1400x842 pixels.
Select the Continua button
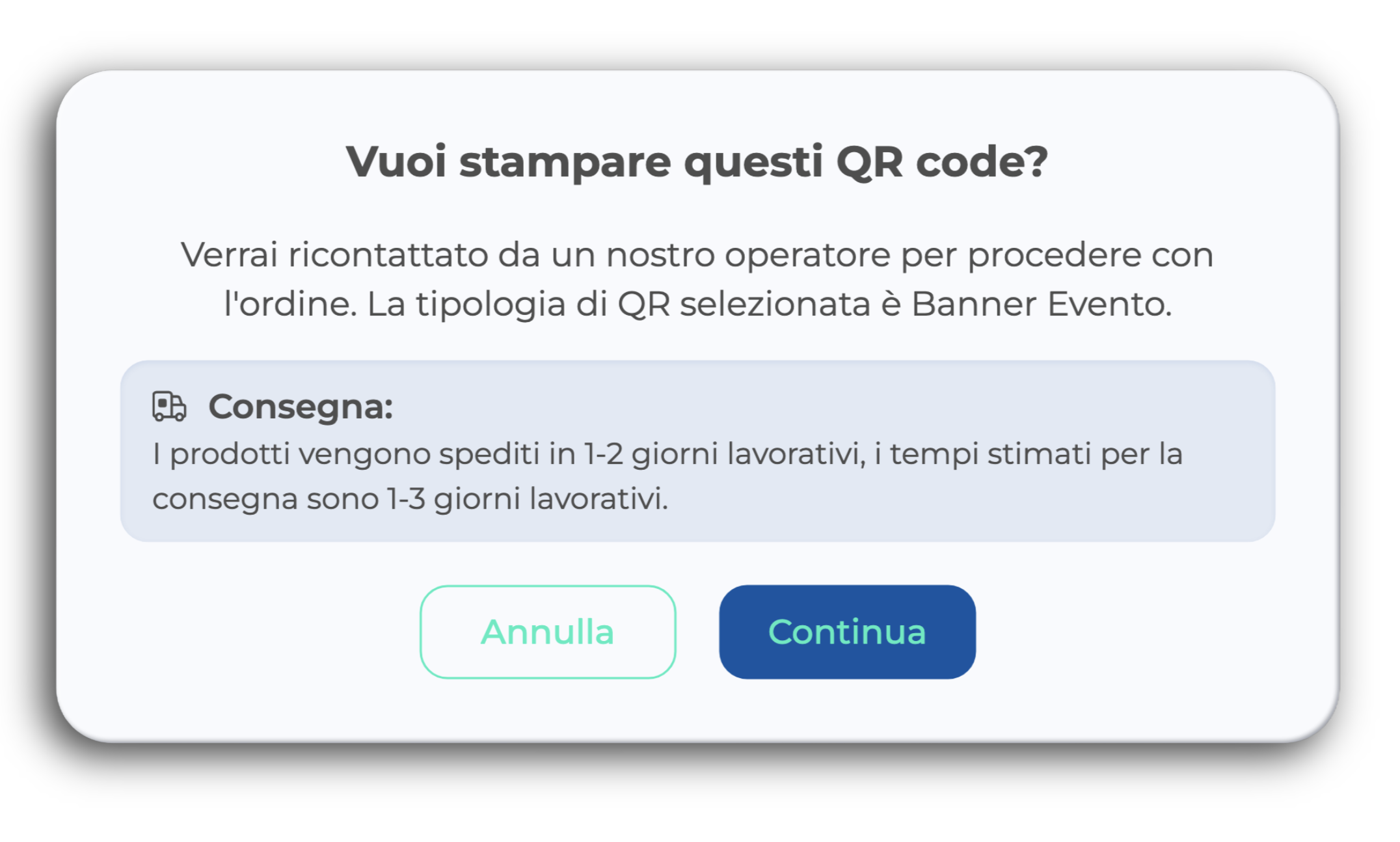(x=847, y=632)
